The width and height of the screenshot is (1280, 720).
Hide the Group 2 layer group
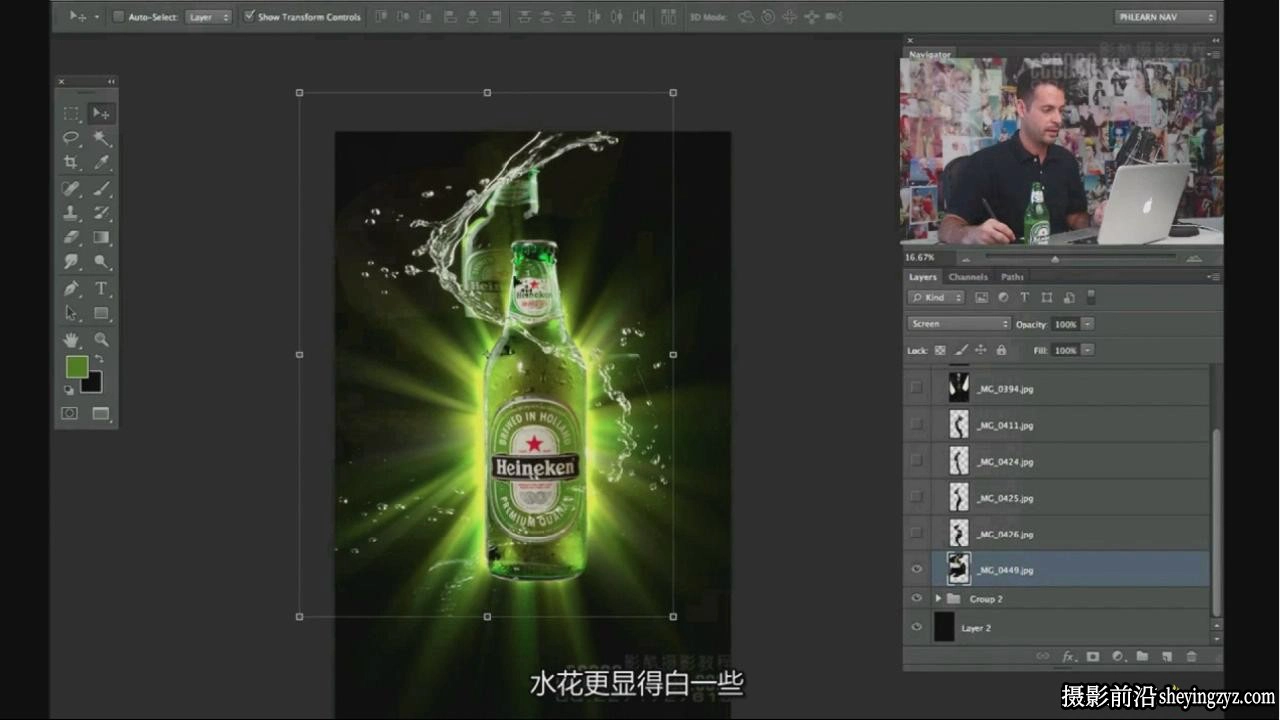click(916, 599)
